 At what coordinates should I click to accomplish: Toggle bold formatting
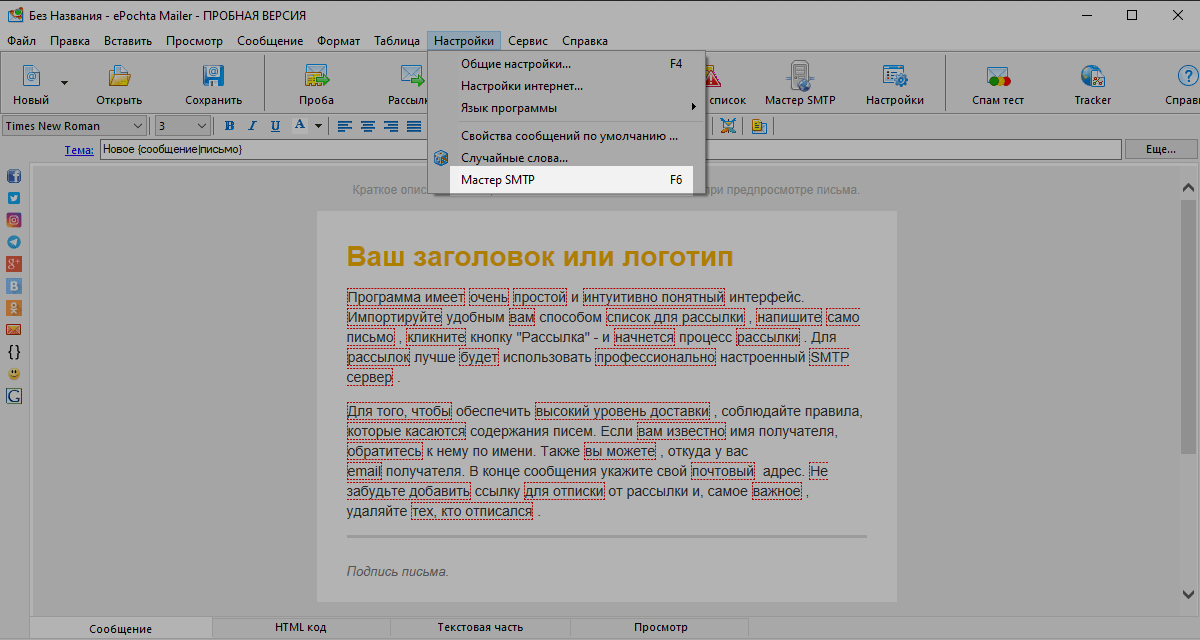pyautogui.click(x=229, y=126)
